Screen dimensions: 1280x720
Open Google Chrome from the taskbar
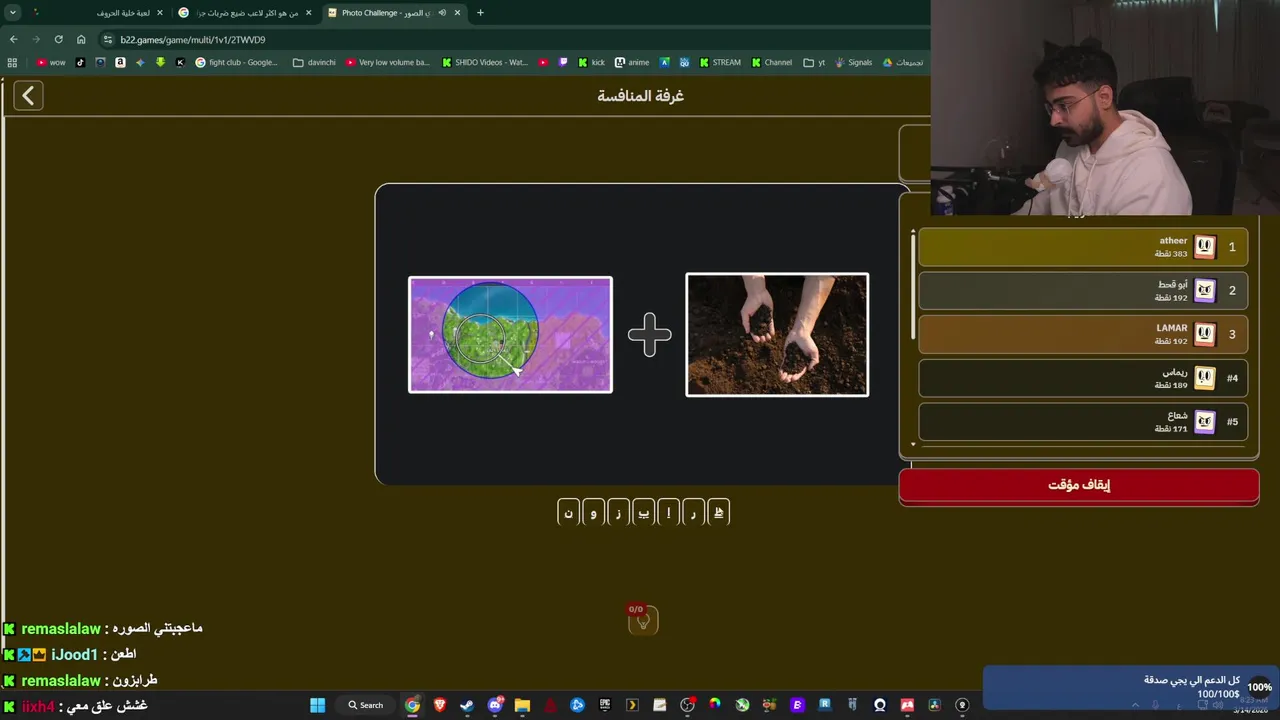click(x=412, y=705)
